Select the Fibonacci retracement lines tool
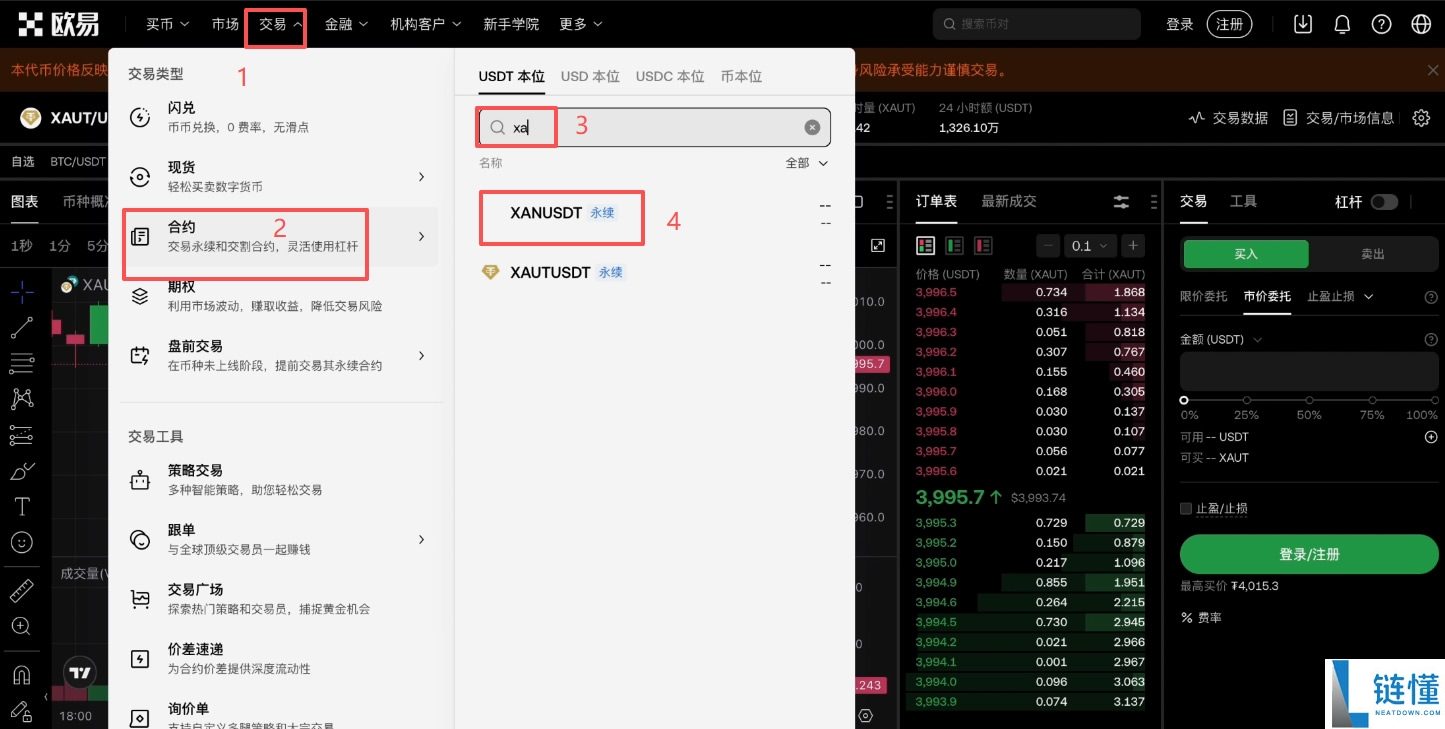Screen dimensions: 1445x729 pos(22,363)
